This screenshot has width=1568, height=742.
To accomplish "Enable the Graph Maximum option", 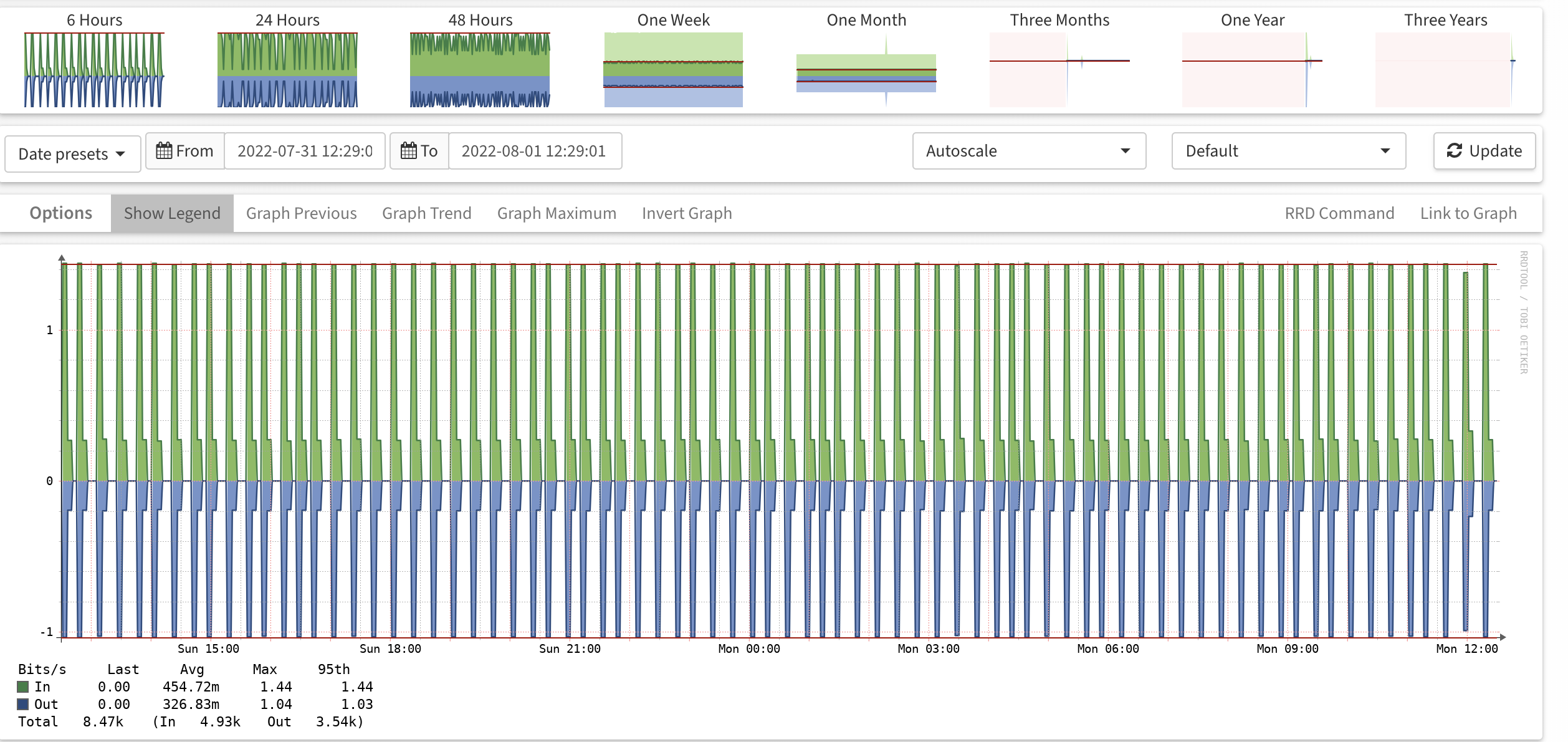I will (556, 213).
